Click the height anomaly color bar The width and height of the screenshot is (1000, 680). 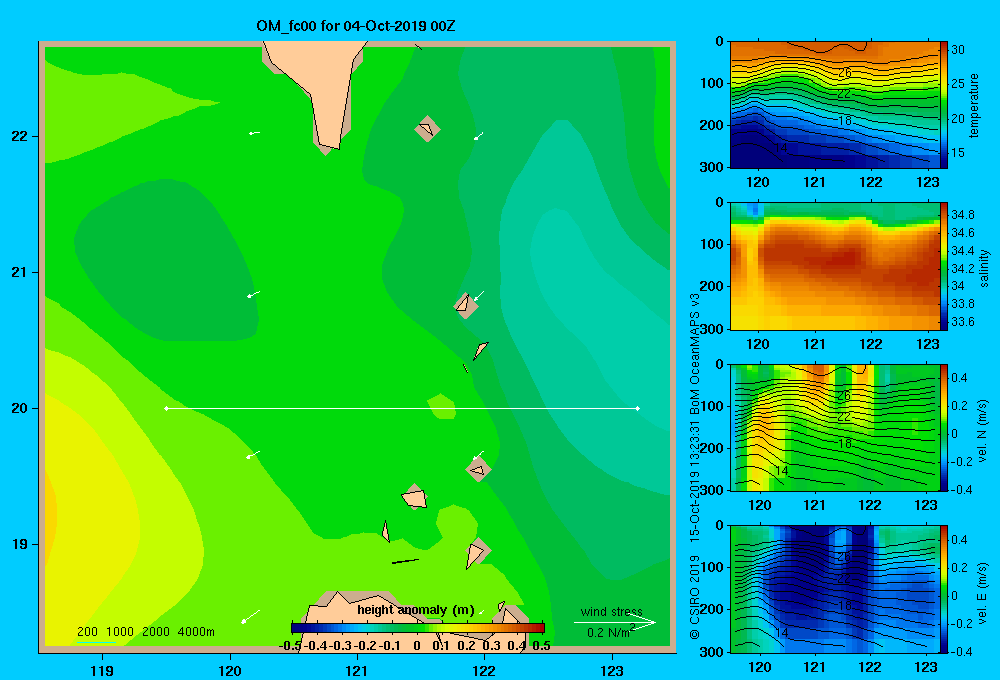418,628
